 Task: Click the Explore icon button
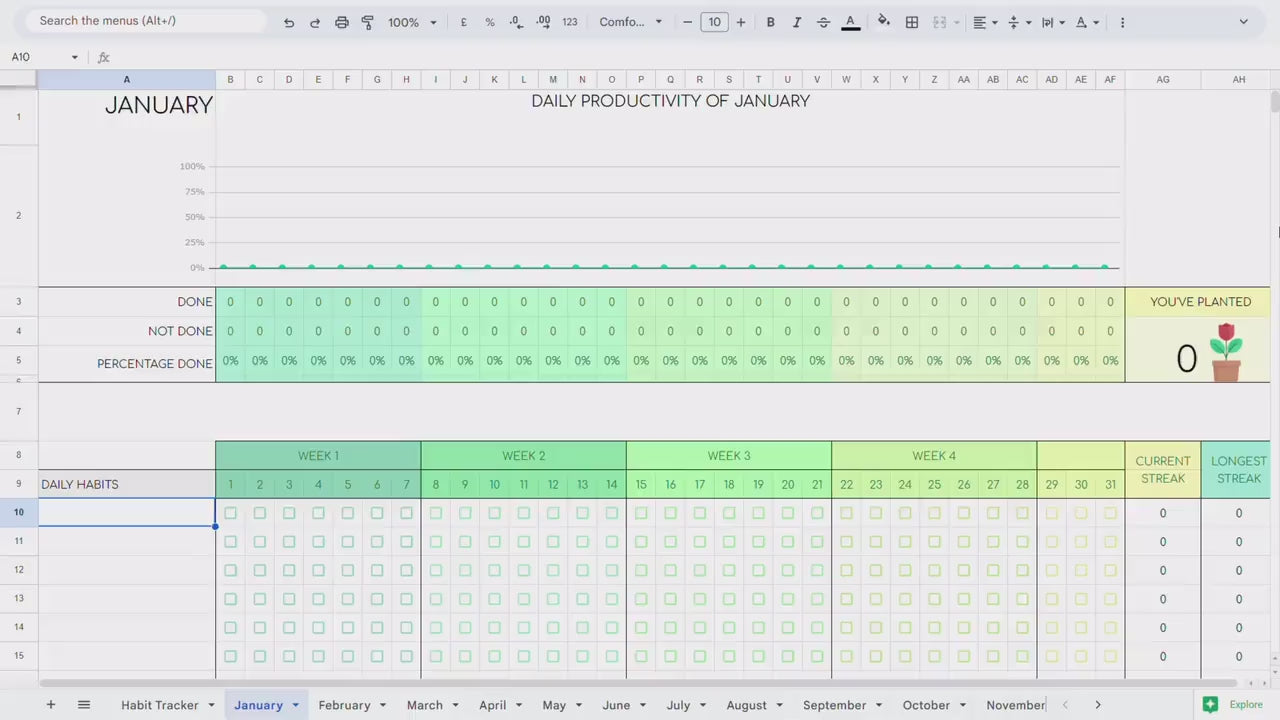(1210, 704)
